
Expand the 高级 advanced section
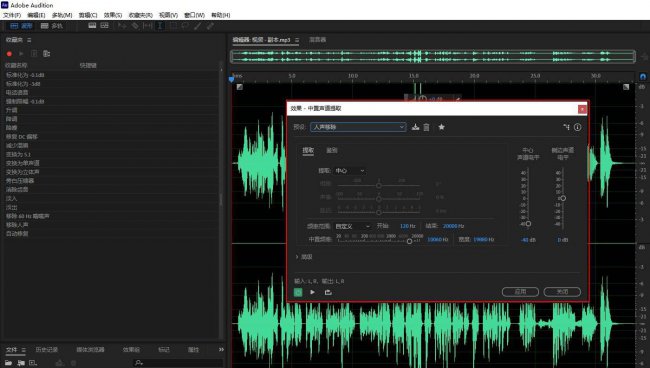point(304,257)
